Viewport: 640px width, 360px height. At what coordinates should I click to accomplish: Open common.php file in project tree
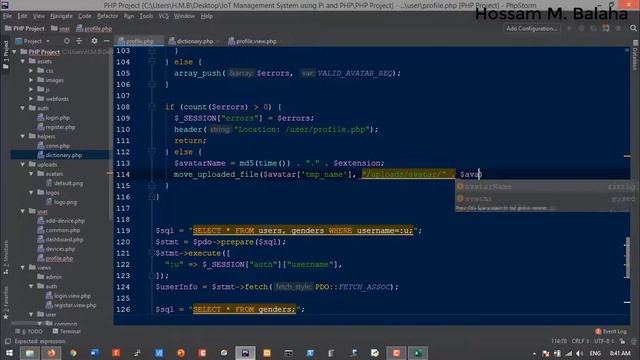(x=58, y=230)
